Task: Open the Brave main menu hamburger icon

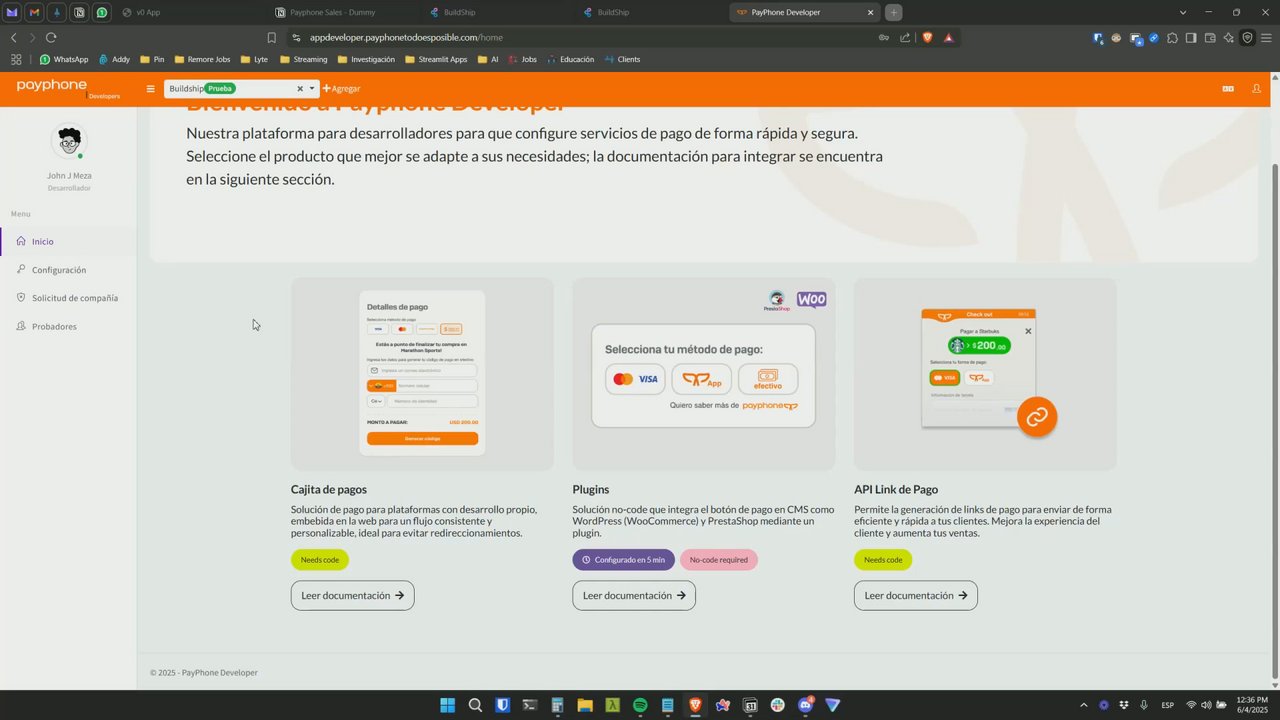Action: pos(1266,38)
